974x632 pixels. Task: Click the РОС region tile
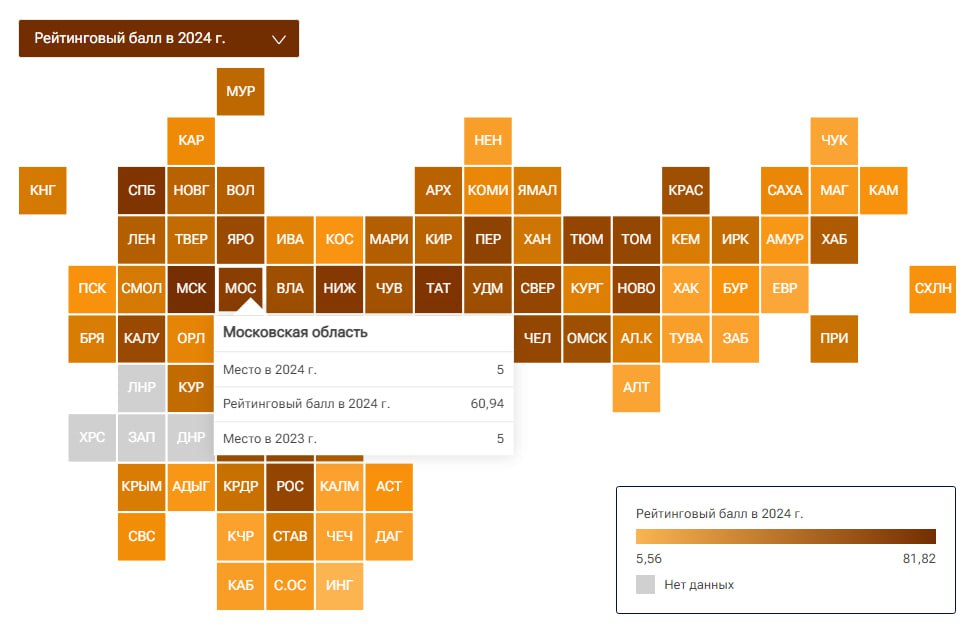(290, 487)
